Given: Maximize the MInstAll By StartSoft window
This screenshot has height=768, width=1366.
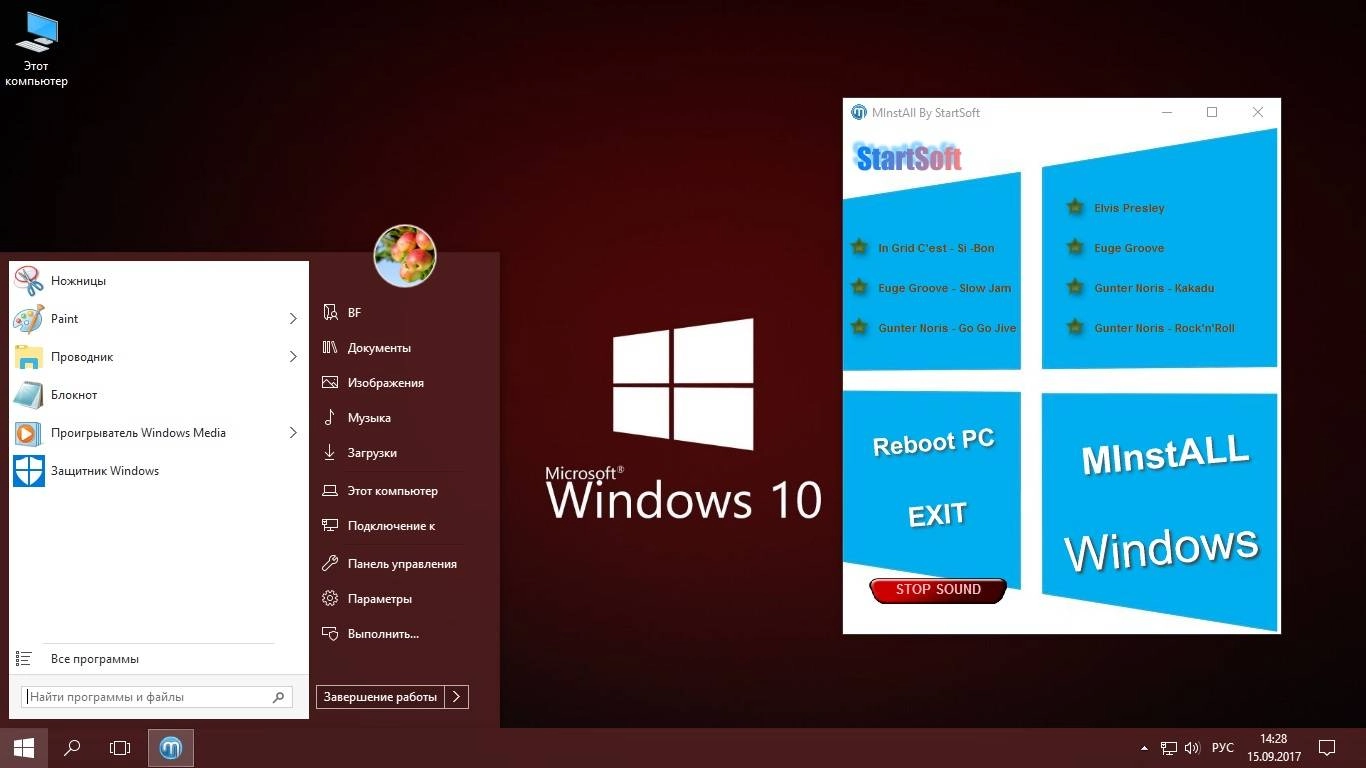Looking at the screenshot, I should pos(1212,112).
